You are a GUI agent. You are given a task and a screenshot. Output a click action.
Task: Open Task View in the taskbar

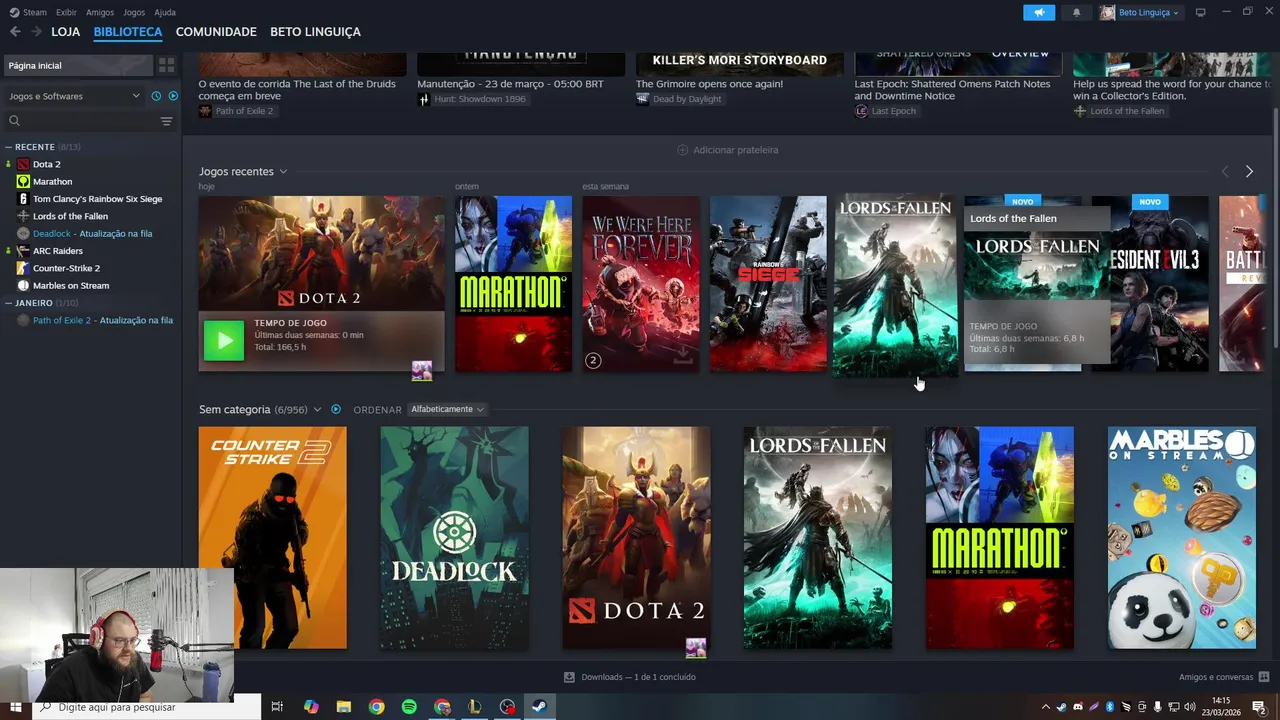[x=277, y=707]
